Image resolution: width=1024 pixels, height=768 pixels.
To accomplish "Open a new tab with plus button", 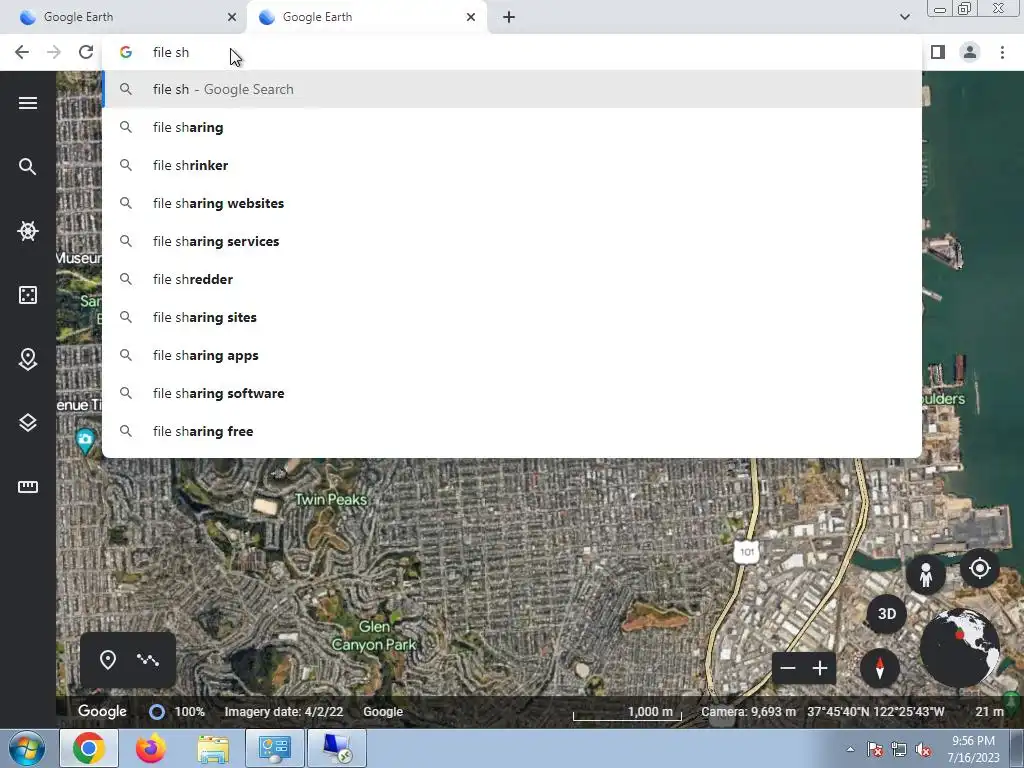I will (x=509, y=17).
